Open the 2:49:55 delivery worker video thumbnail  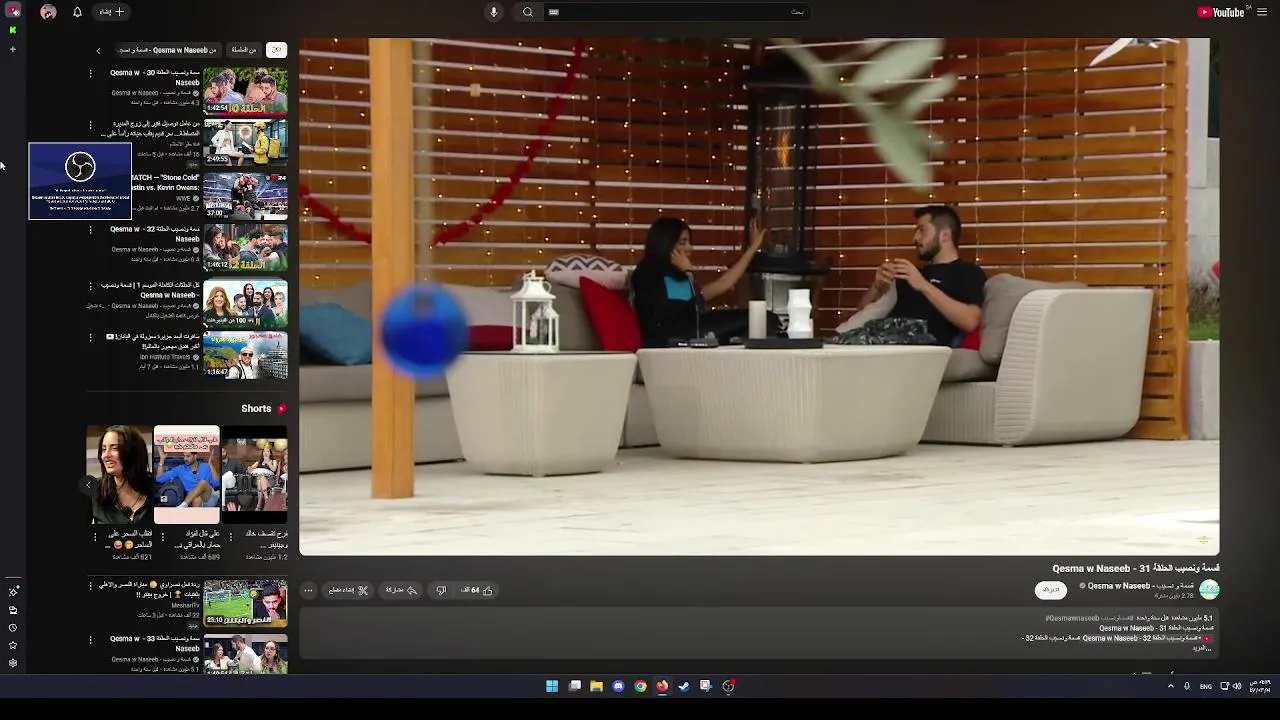coord(245,143)
